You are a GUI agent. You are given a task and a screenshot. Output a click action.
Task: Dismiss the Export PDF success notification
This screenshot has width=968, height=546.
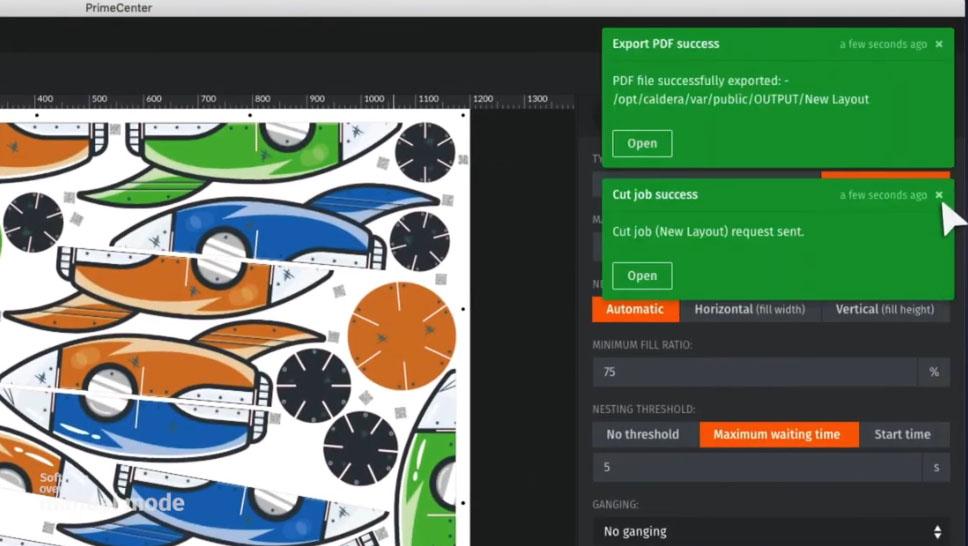(939, 44)
